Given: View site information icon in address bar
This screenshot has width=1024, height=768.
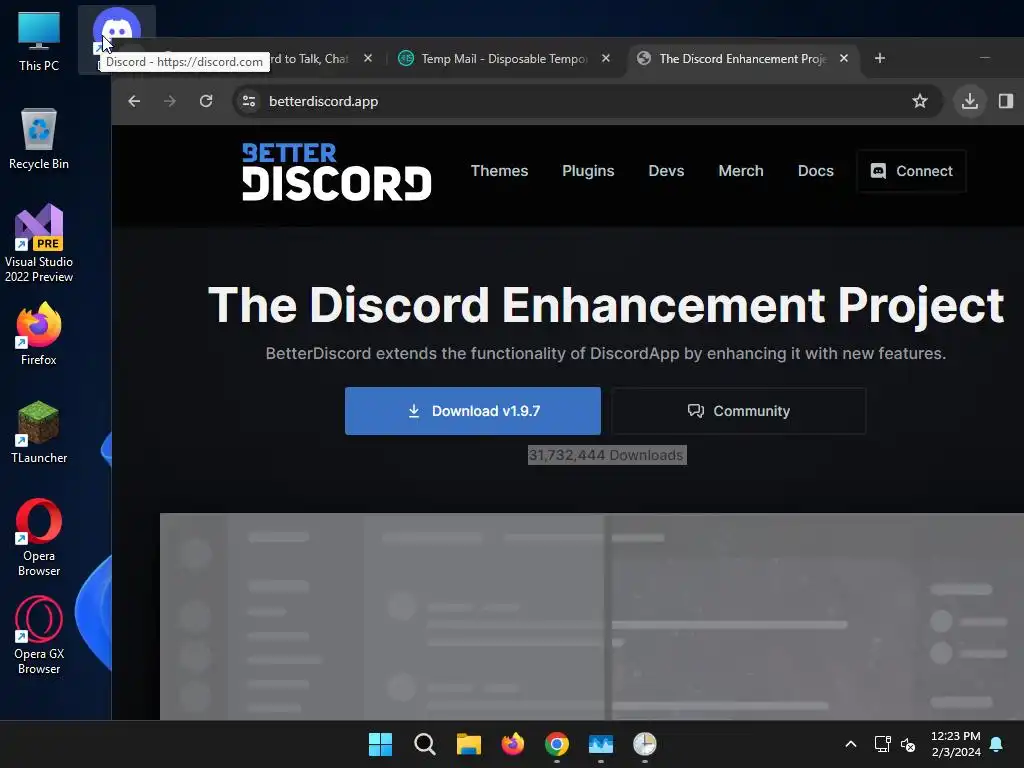Looking at the screenshot, I should point(249,101).
